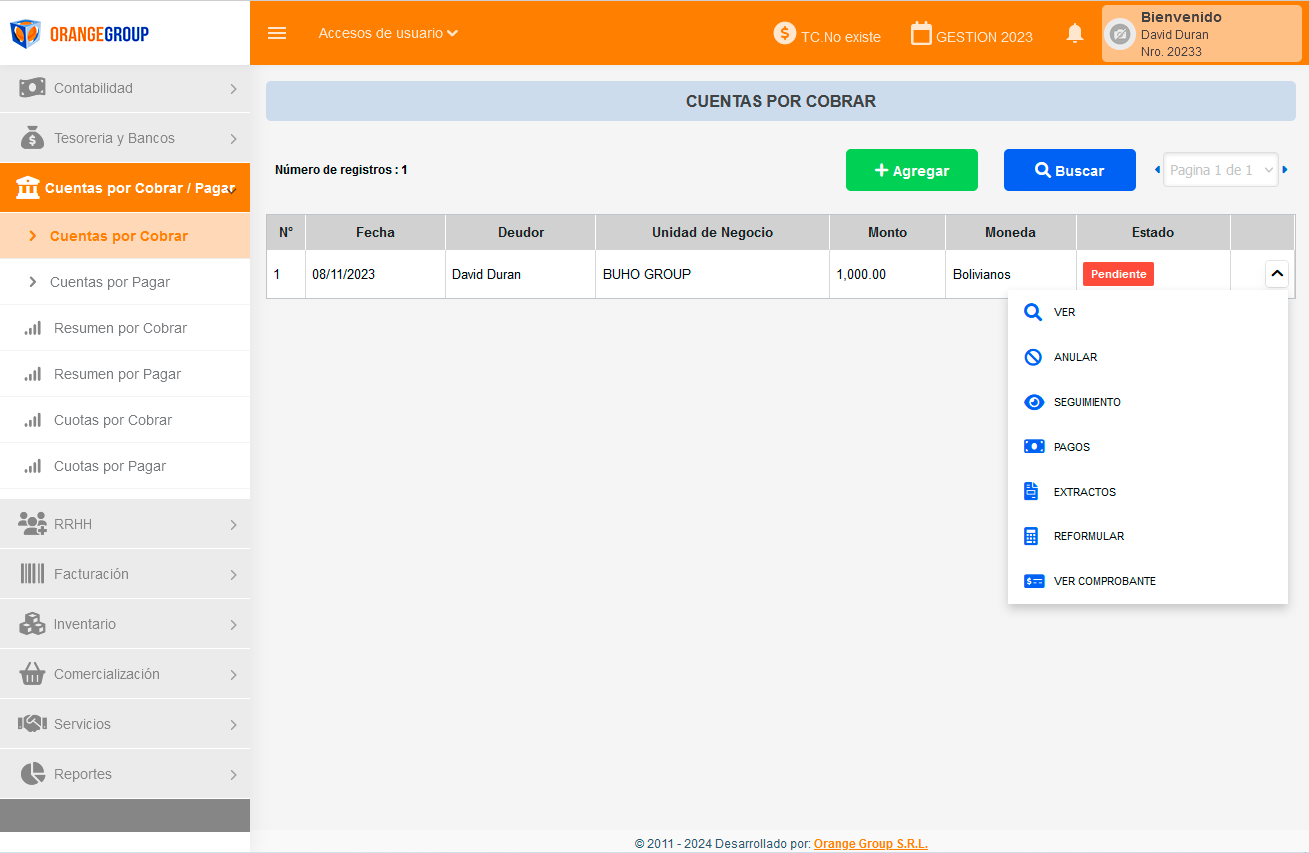Click the ANULAR prohibition icon
Image resolution: width=1309 pixels, height=853 pixels.
1033,357
